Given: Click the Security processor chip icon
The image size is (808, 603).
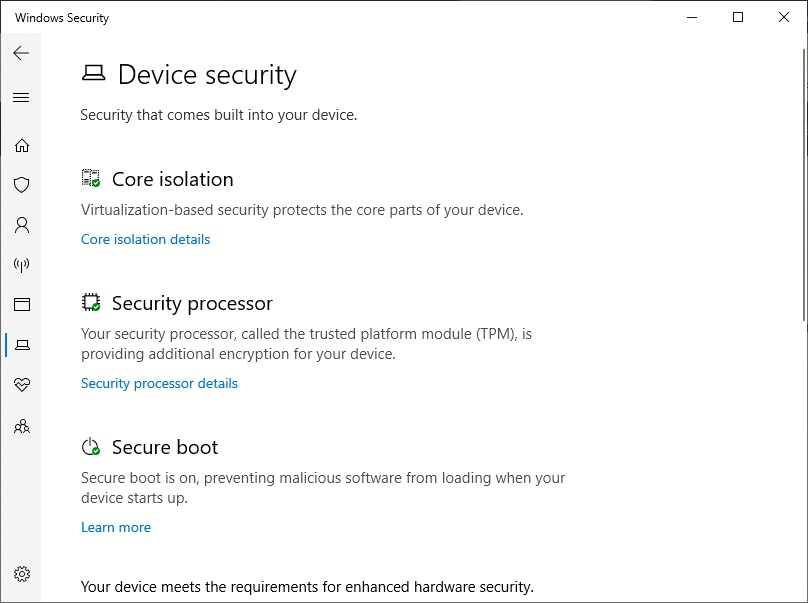Looking at the screenshot, I should coord(91,303).
